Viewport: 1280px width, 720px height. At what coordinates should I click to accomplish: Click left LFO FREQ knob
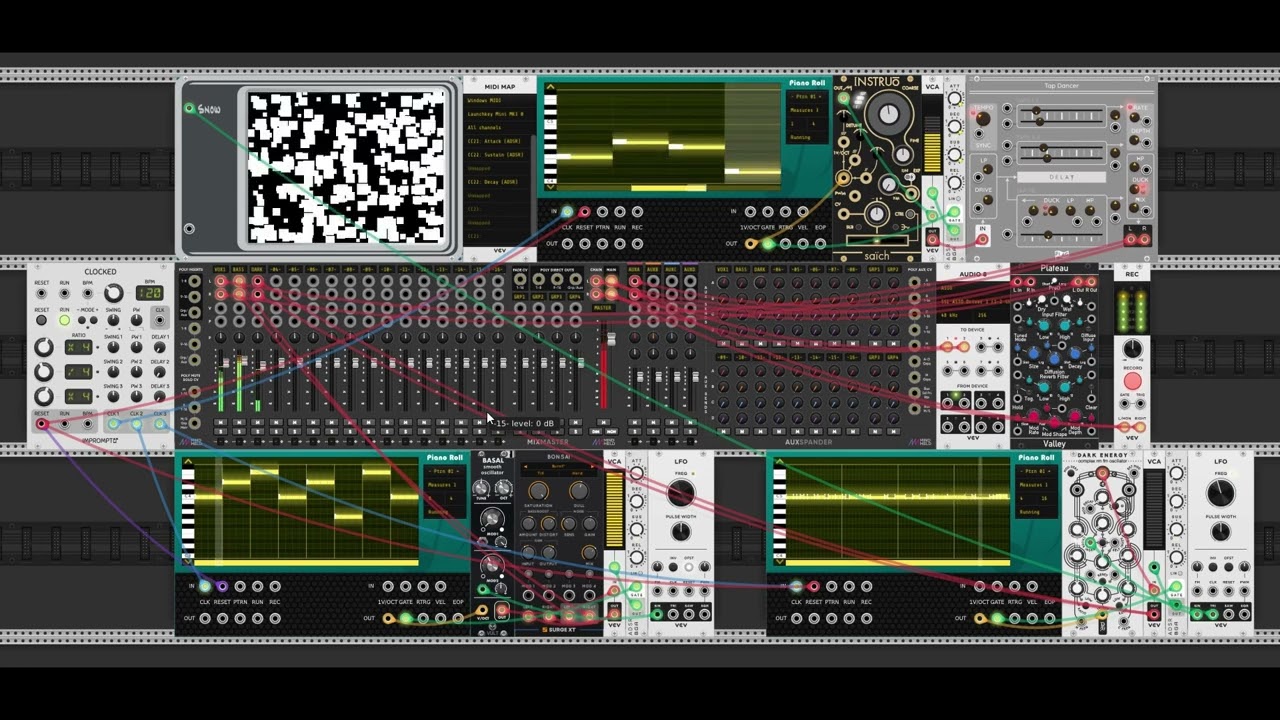click(x=681, y=492)
